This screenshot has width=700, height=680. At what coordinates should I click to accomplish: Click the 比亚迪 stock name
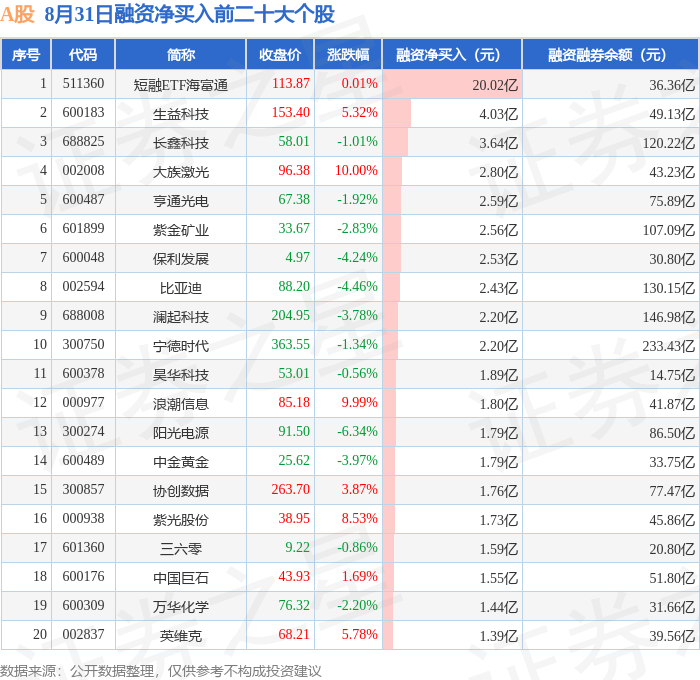[x=181, y=288]
